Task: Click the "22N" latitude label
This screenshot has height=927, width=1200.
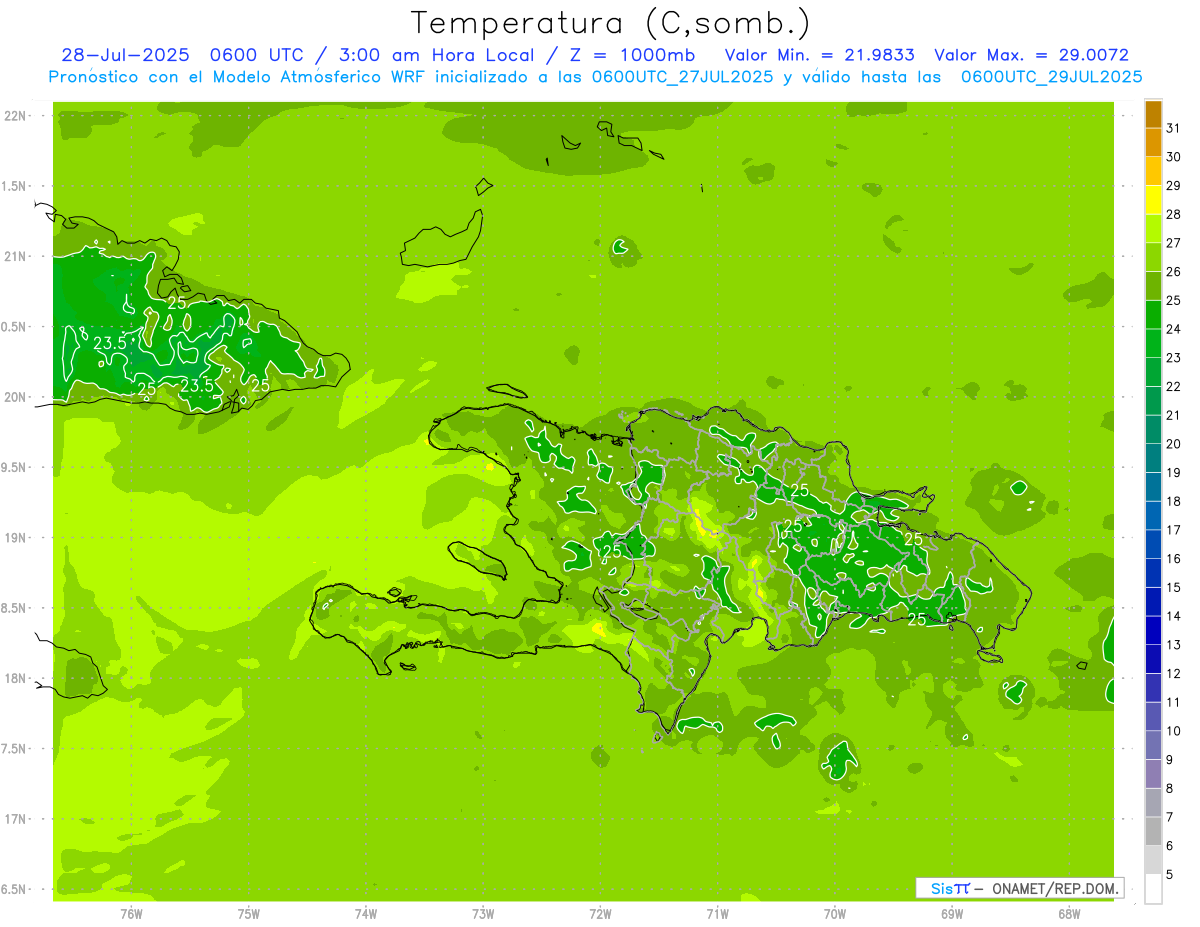Action: click(15, 116)
